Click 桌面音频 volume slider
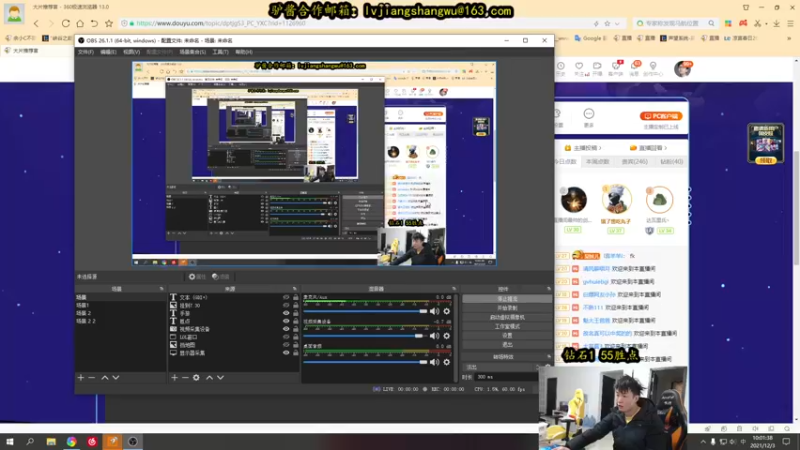Image resolution: width=800 pixels, height=450 pixels. click(365, 362)
